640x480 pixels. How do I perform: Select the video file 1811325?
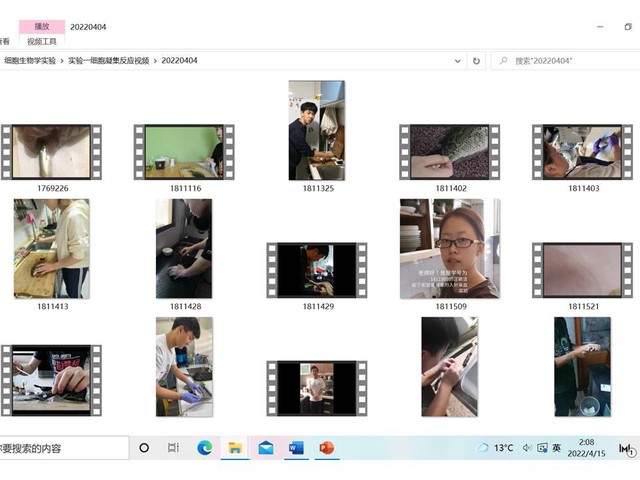(x=317, y=131)
